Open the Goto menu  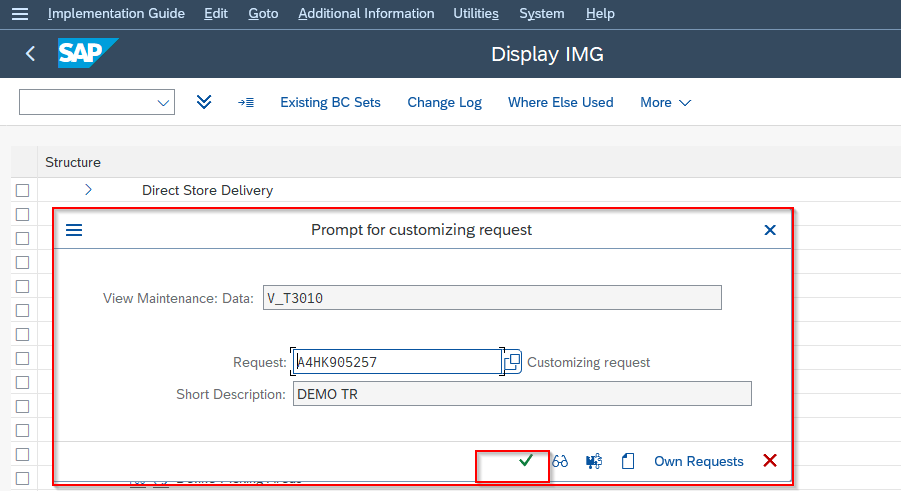pyautogui.click(x=263, y=13)
